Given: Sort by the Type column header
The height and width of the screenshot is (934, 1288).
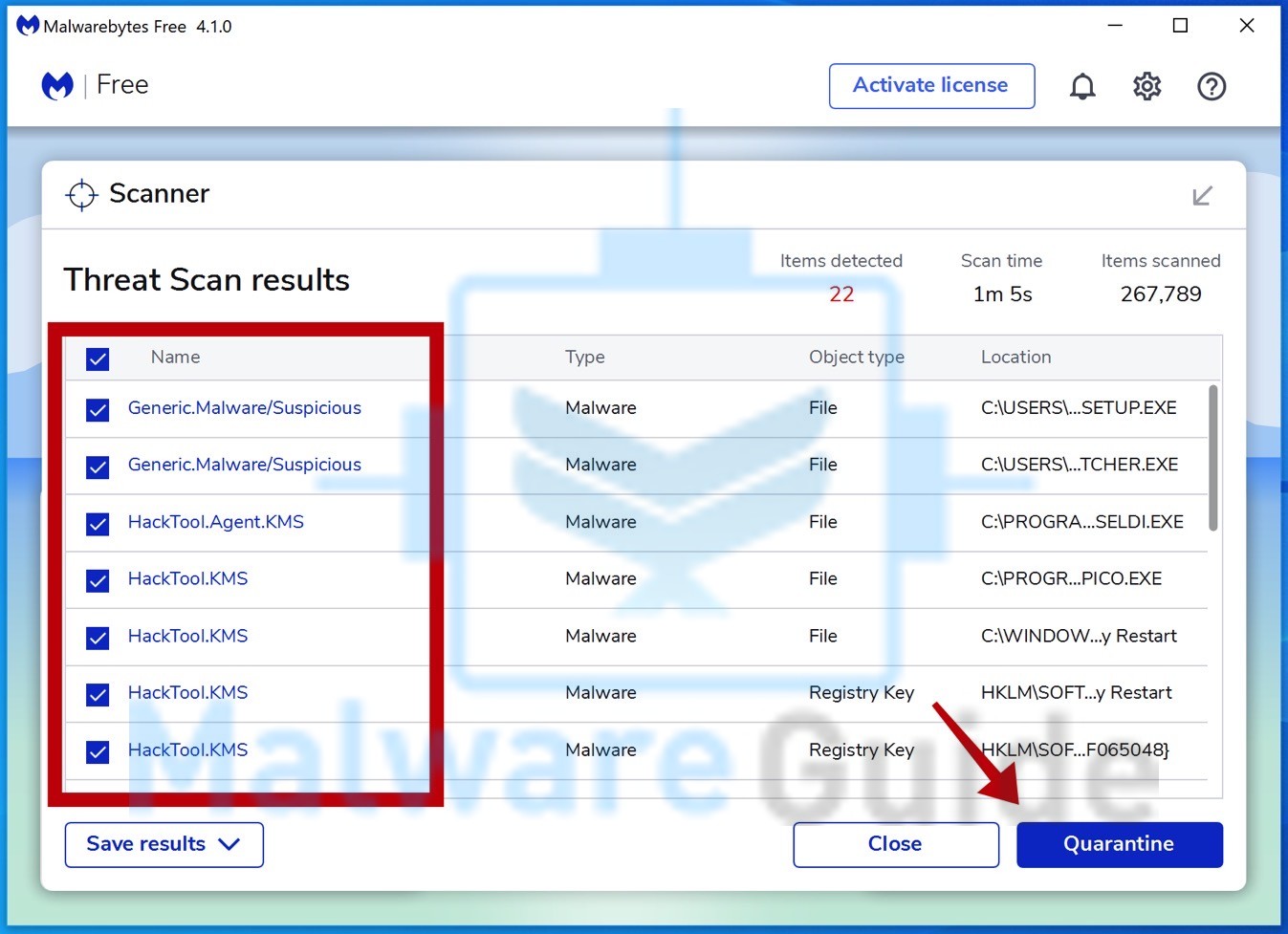Looking at the screenshot, I should point(585,358).
